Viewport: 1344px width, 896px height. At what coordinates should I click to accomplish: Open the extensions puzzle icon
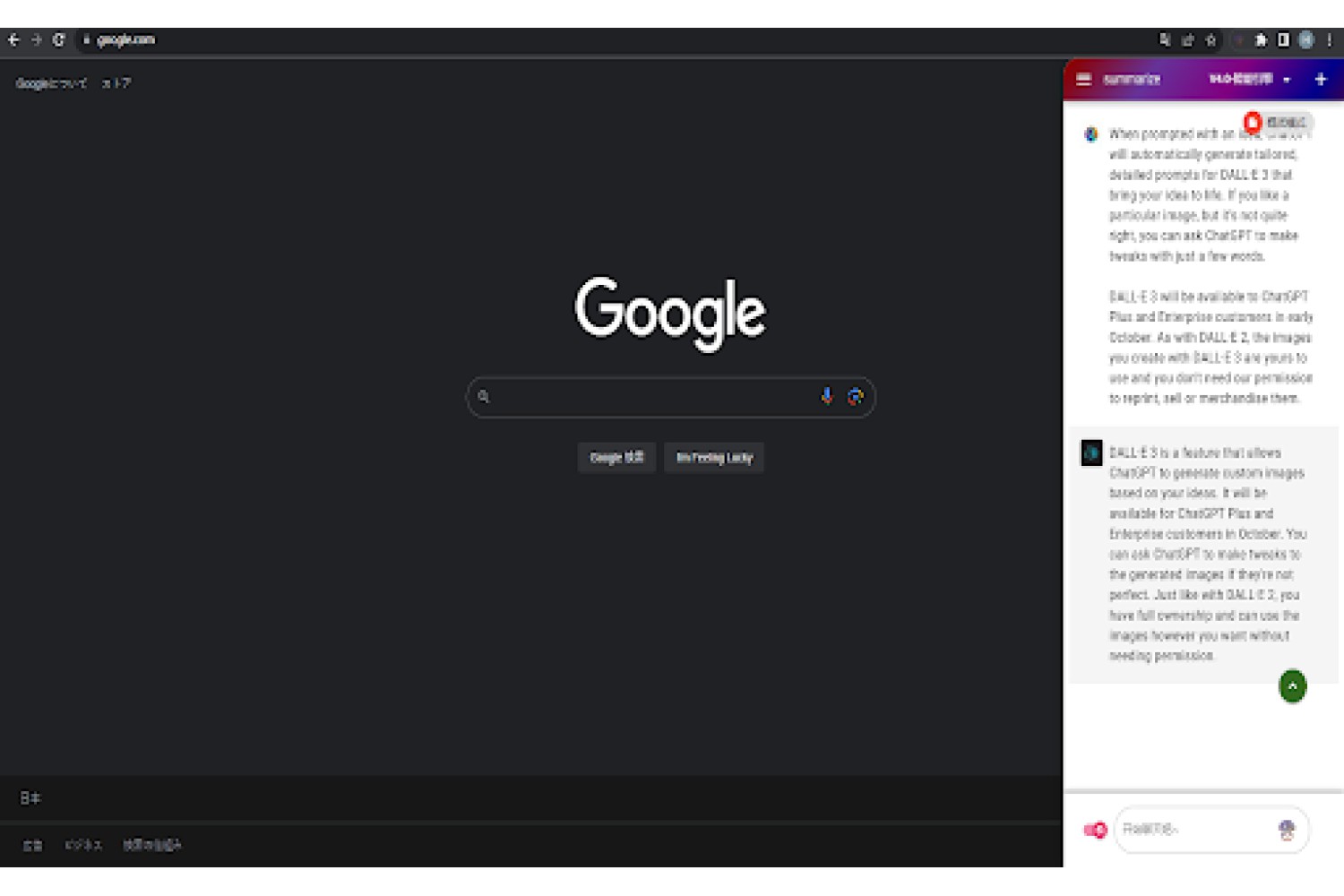click(1261, 39)
